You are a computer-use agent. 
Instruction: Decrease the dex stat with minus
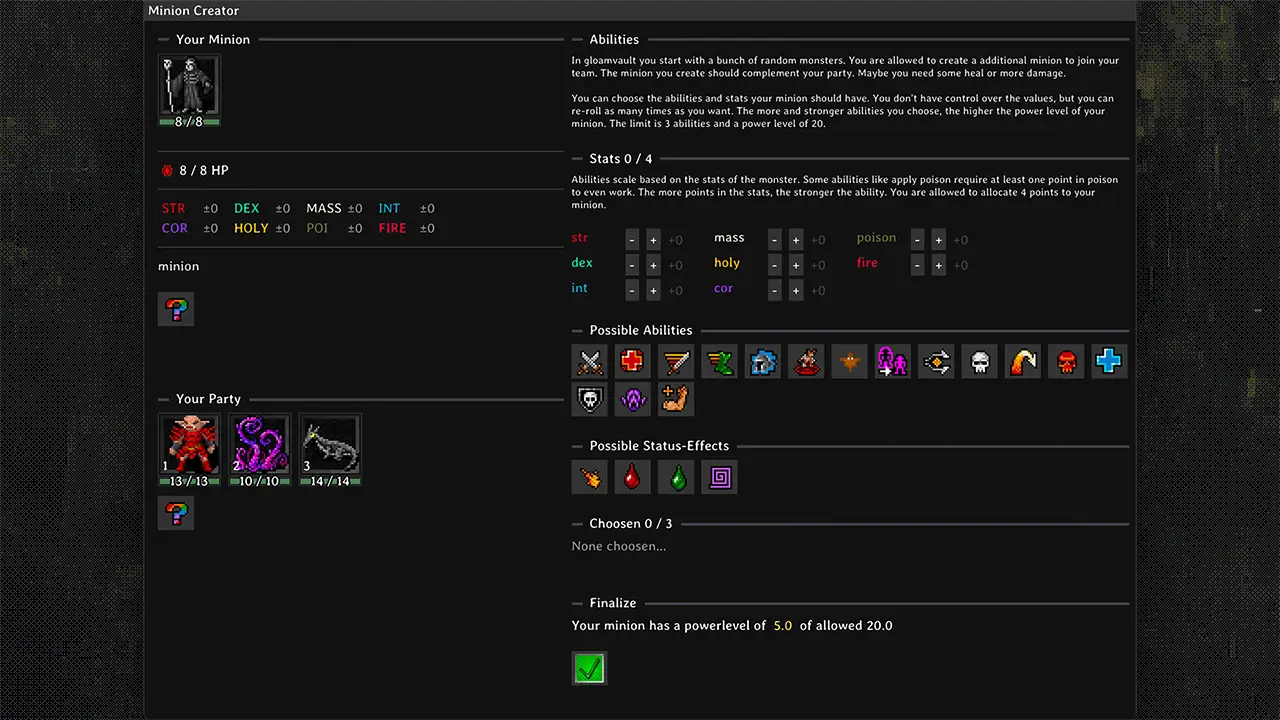tap(632, 265)
